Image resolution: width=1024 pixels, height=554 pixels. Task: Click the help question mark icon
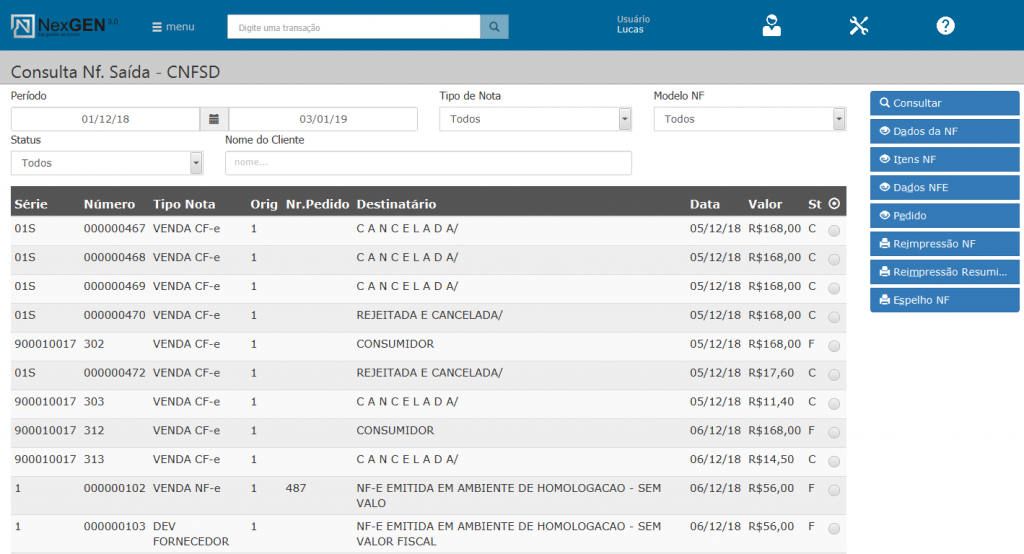coord(945,26)
